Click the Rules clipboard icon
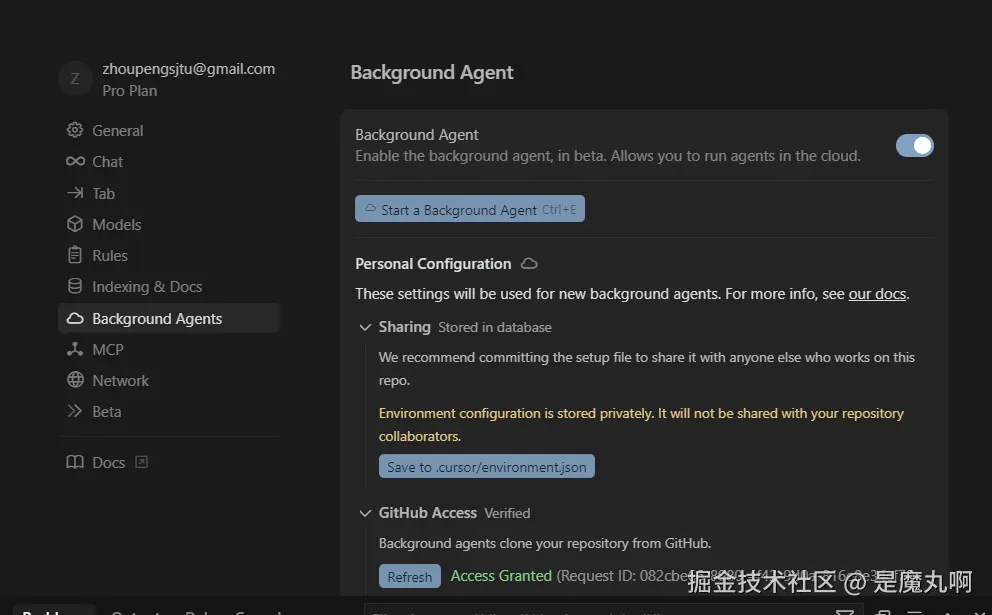Screen dimensions: 992x615 pyautogui.click(x=75, y=254)
